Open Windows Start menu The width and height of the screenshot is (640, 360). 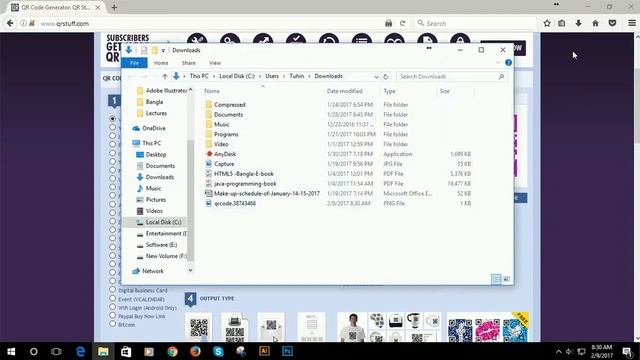click(11, 351)
